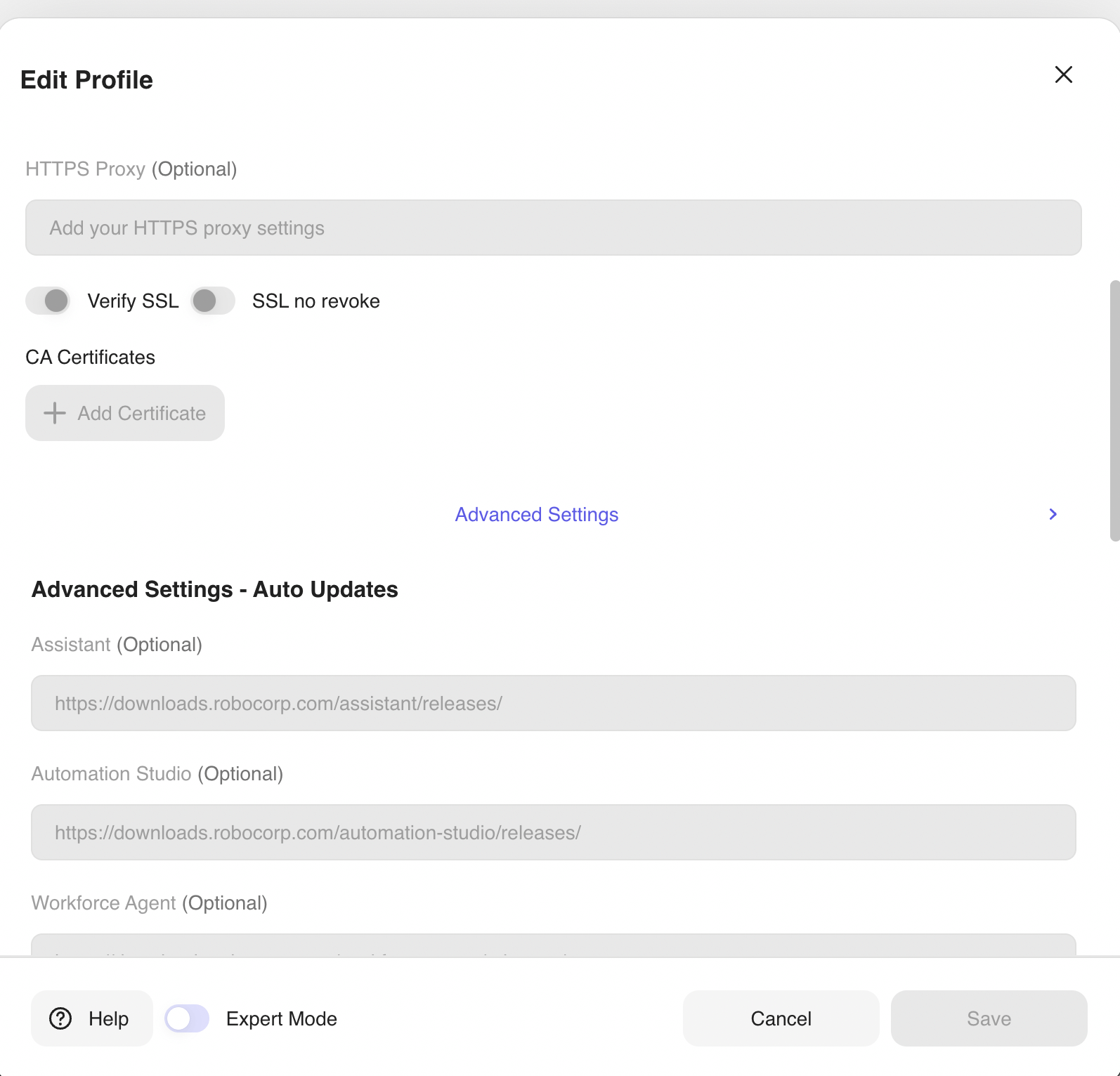
Task: Click the 'Expert Mode' label text
Action: 282,1018
